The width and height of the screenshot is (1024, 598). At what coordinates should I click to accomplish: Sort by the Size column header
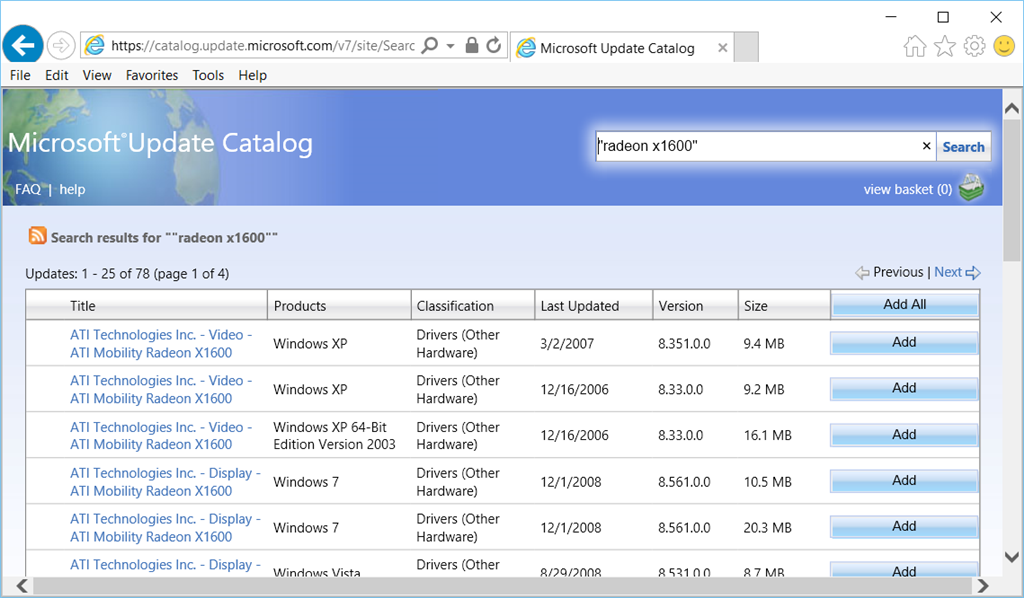[x=784, y=306]
